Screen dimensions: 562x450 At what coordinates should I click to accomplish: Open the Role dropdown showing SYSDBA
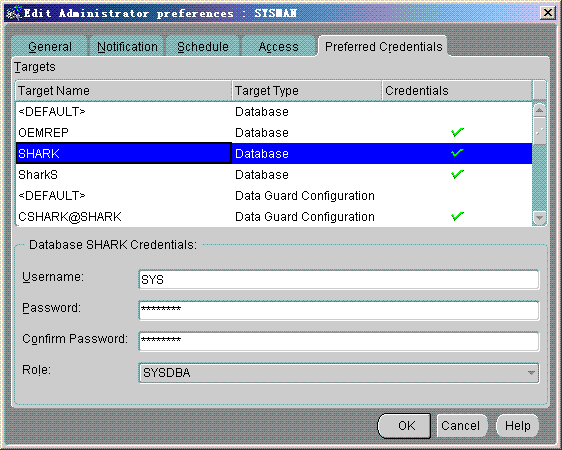pos(339,373)
